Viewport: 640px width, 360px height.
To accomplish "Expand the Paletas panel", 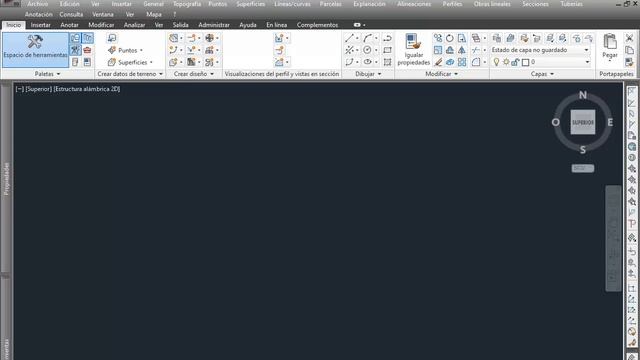I will tap(47, 74).
